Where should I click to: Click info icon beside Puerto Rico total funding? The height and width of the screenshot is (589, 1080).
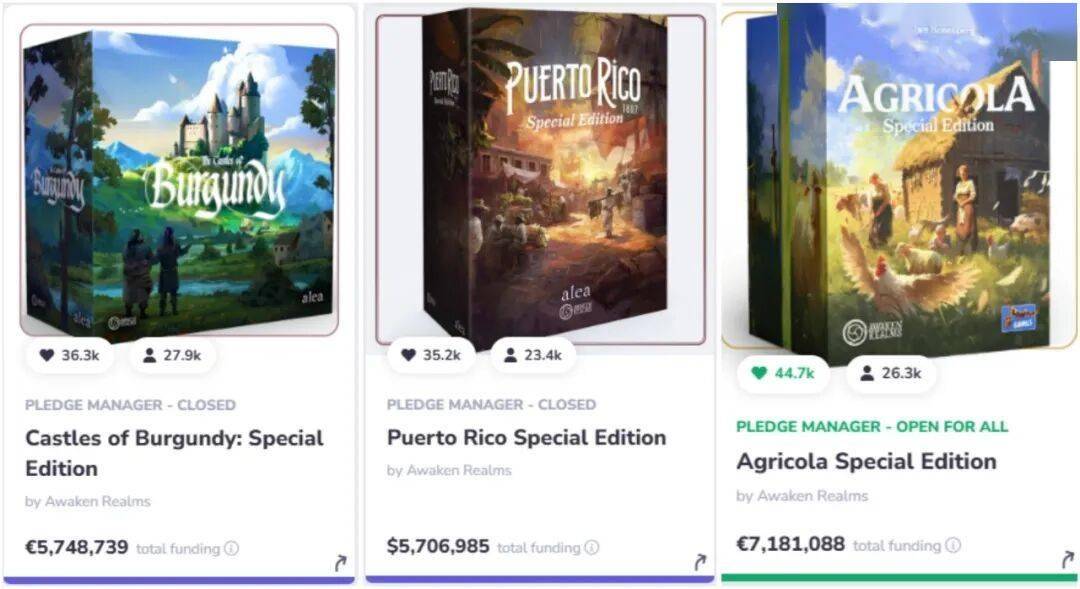pyautogui.click(x=592, y=547)
